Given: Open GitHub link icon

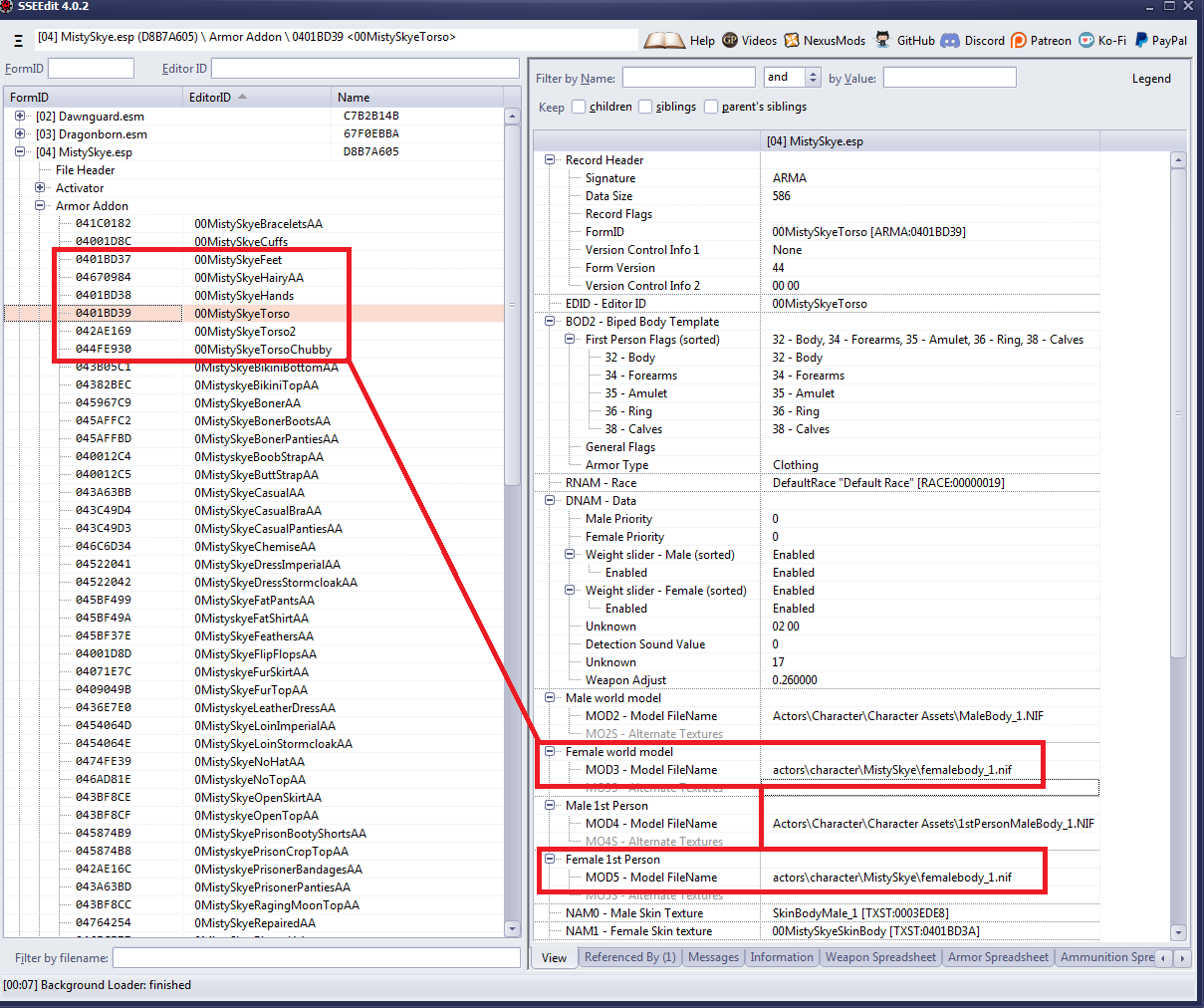Looking at the screenshot, I should 883,40.
